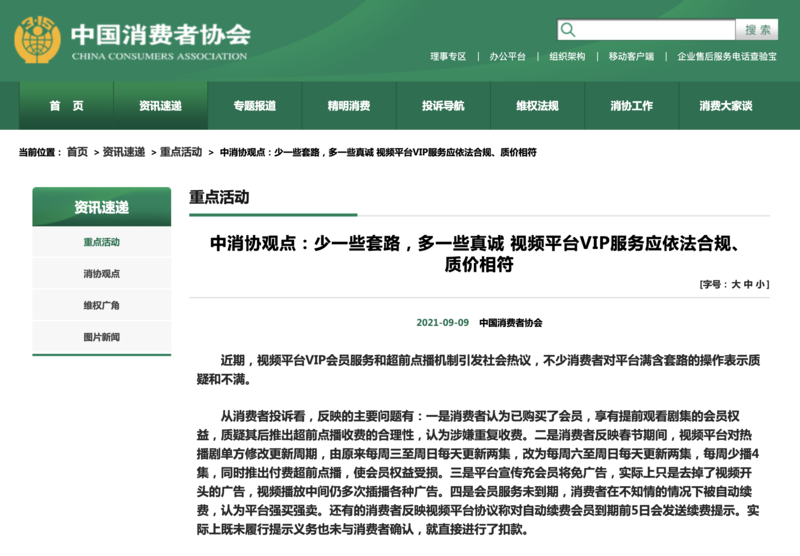This screenshot has height=556, width=800.
Task: Open the 办公平台 link
Action: [x=508, y=57]
